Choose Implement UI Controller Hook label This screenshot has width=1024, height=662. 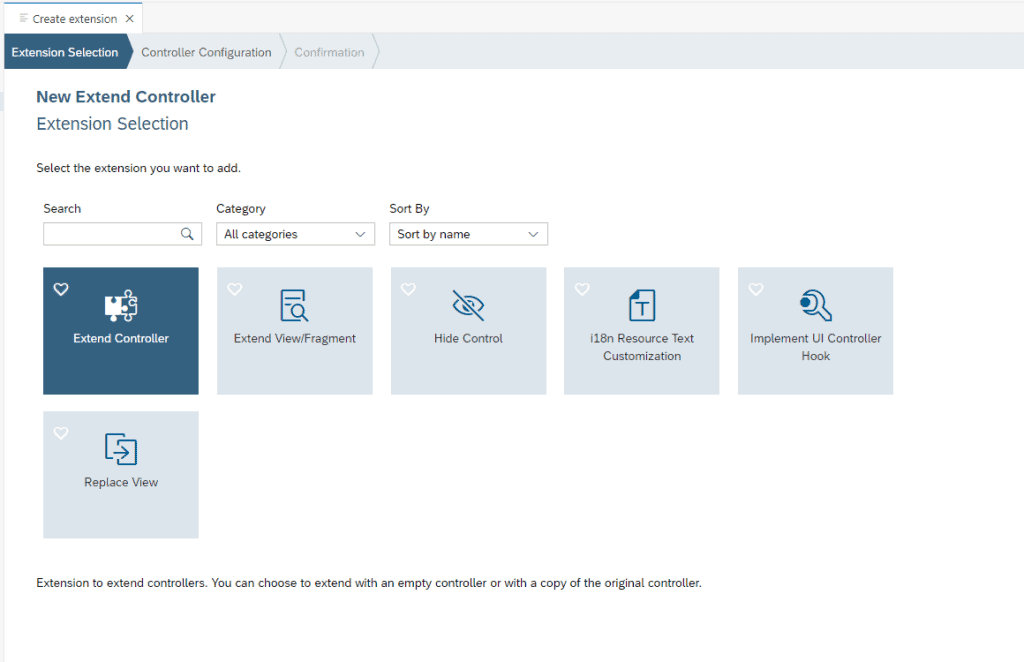point(816,347)
